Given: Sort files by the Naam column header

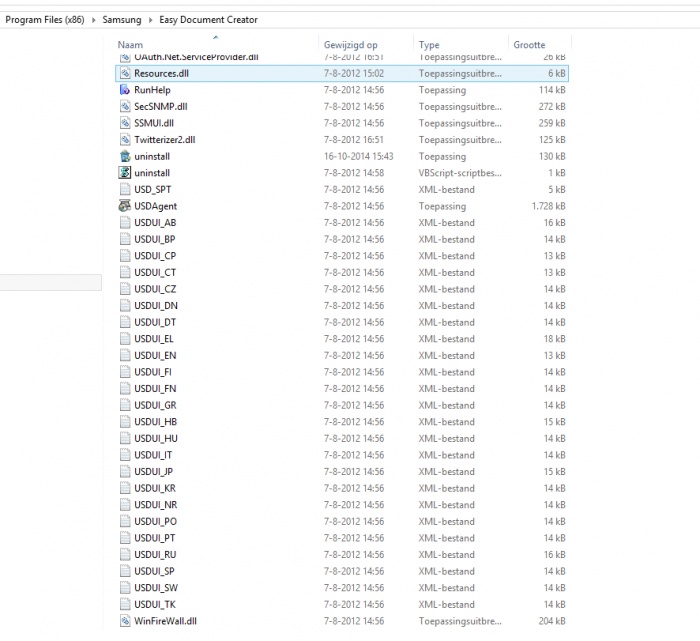Looking at the screenshot, I should point(130,45).
